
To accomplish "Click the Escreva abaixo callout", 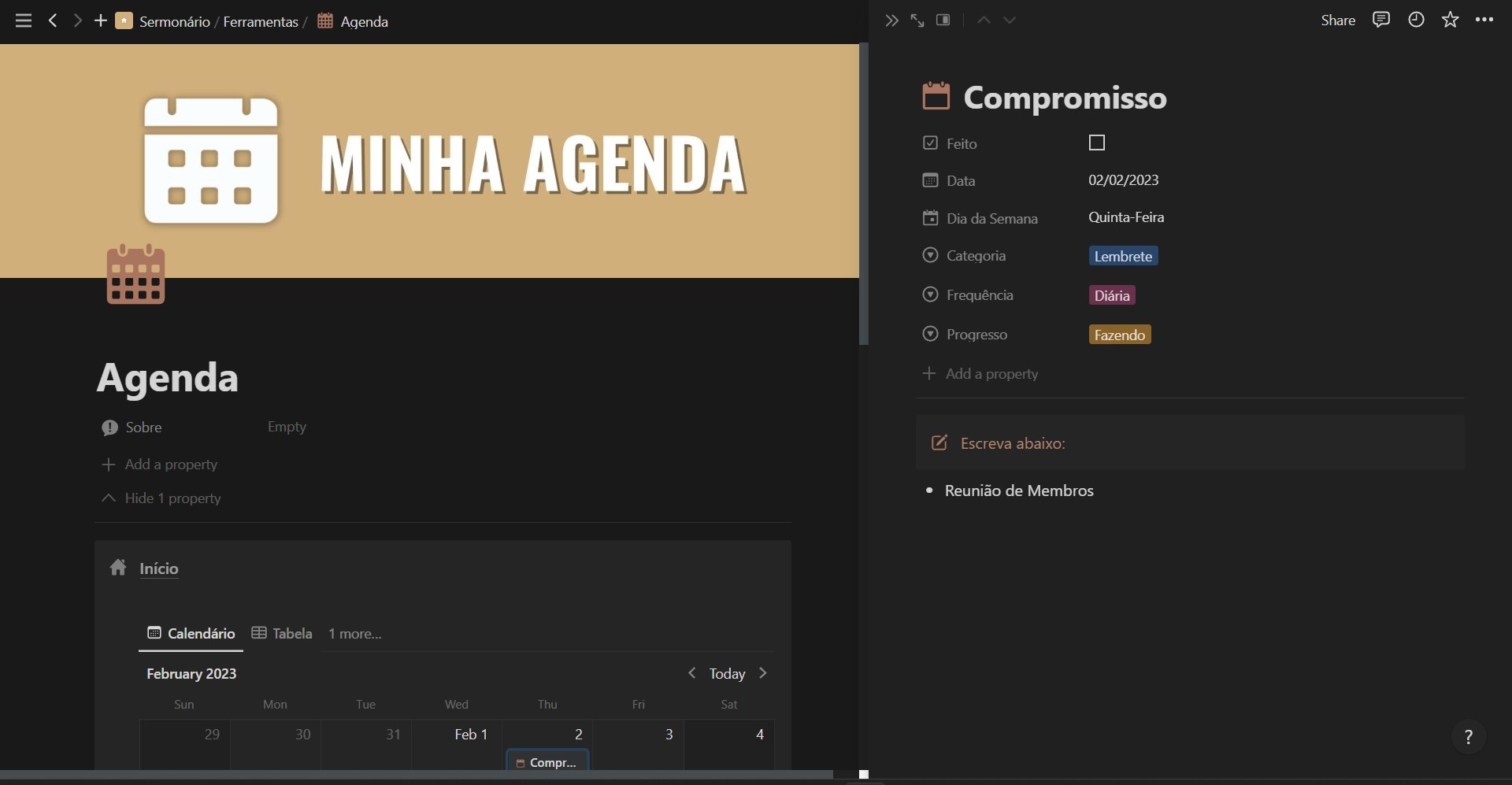I will click(1190, 443).
